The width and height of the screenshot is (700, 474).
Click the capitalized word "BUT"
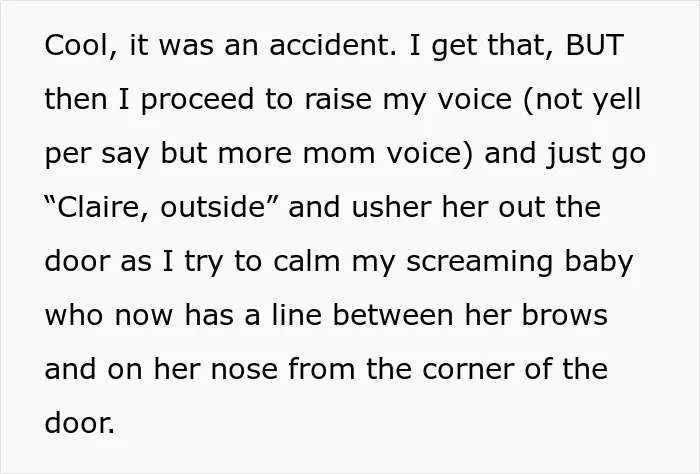tap(594, 45)
